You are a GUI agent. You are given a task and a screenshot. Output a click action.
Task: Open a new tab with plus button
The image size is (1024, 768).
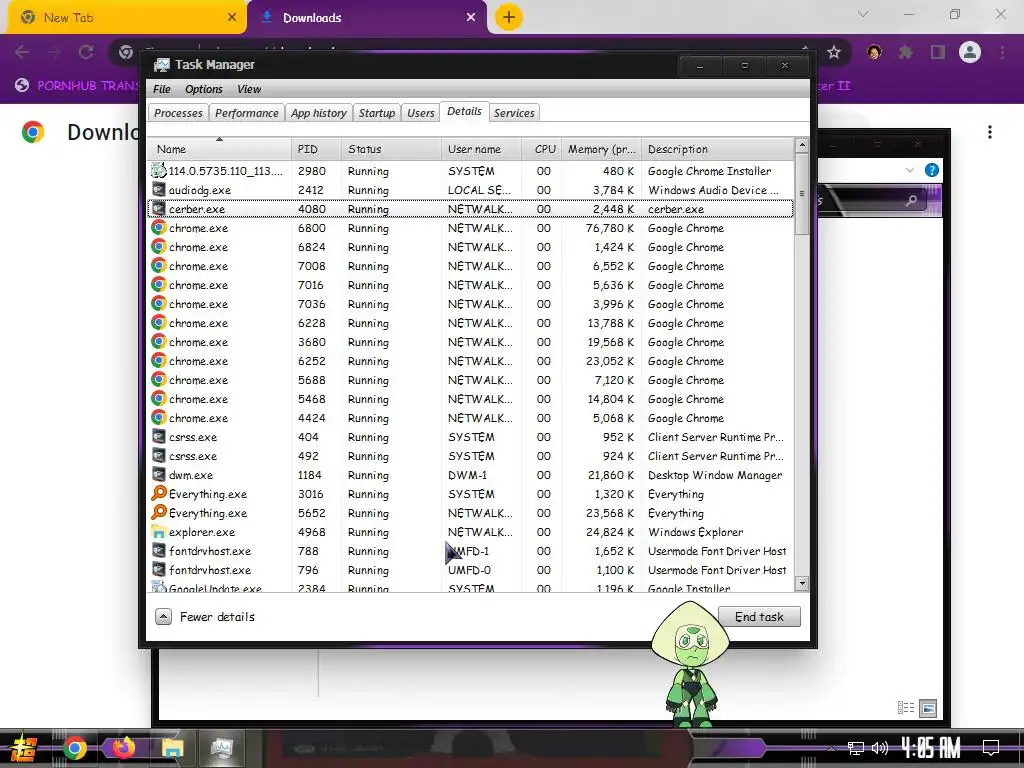[x=509, y=17]
